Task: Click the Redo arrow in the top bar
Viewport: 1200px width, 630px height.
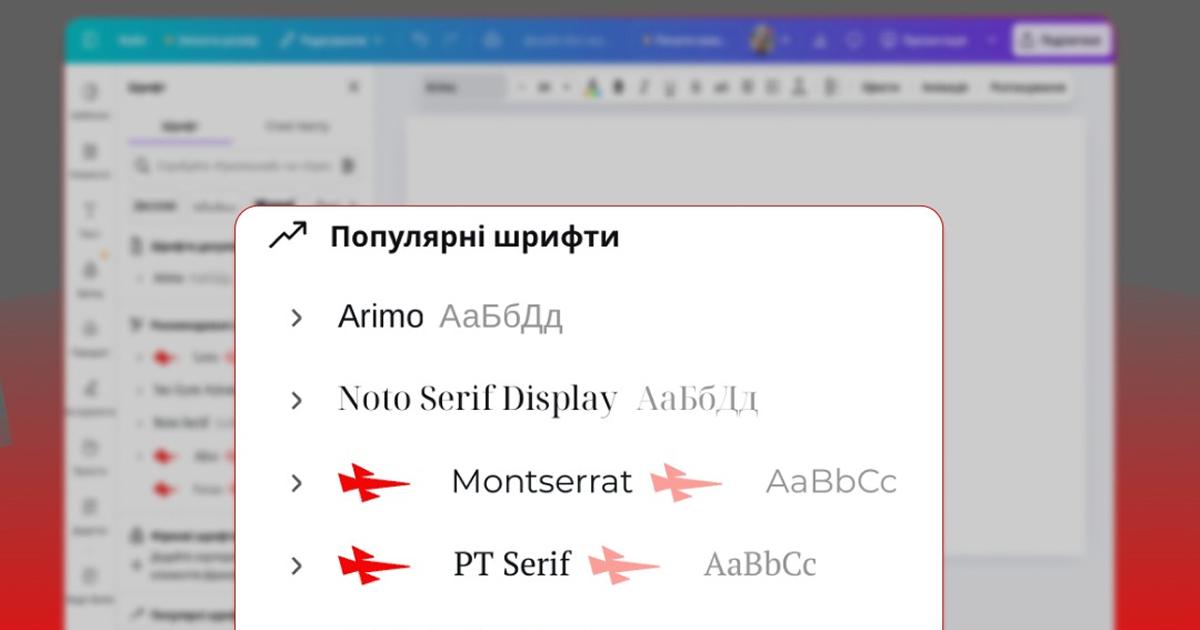Action: (449, 40)
